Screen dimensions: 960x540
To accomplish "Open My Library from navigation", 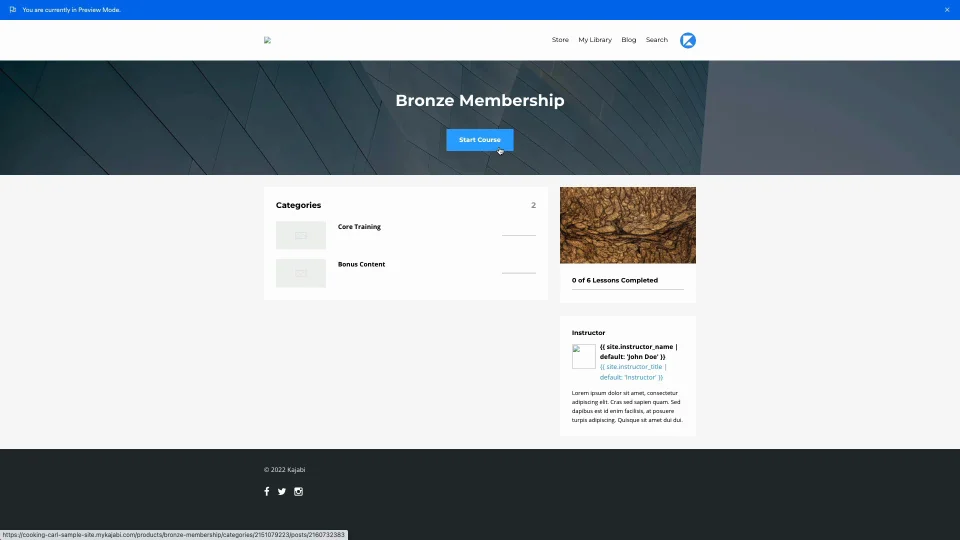I will (x=595, y=40).
